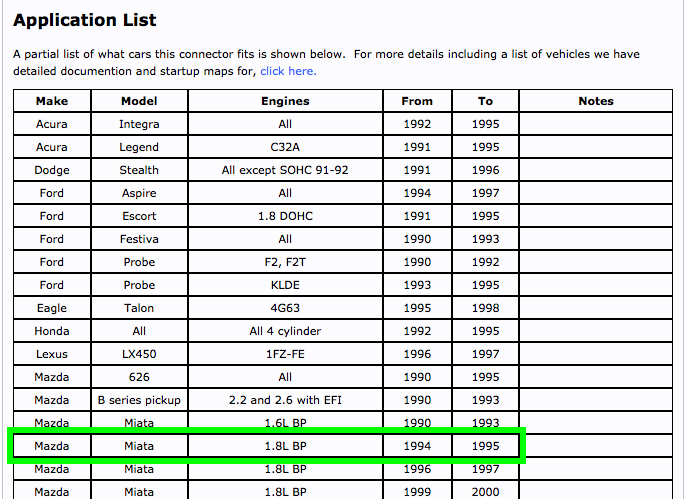Select the Lexus 'LX450' model cell

point(139,354)
